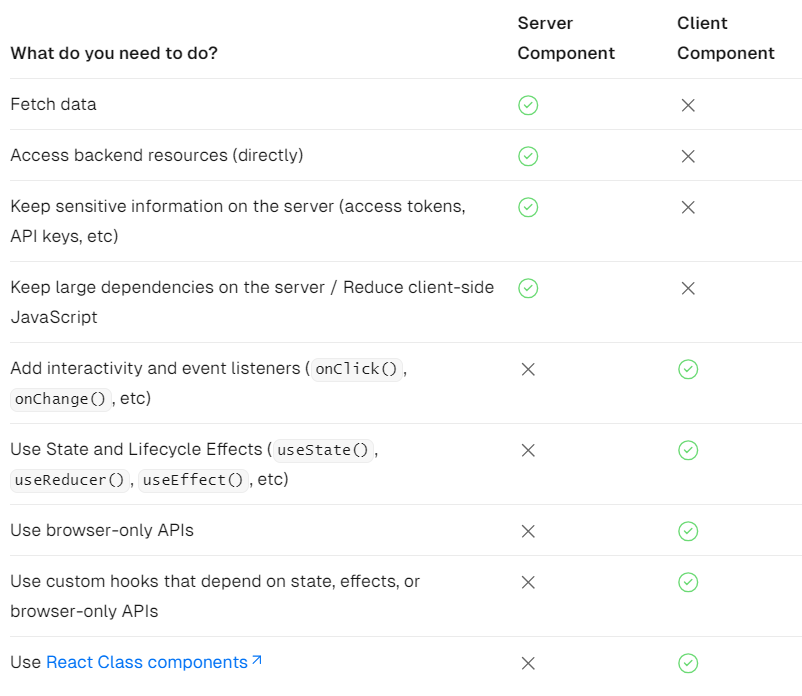Click Client checkmark for interactivity row
Viewport: 802px width, 696px height.
688,369
